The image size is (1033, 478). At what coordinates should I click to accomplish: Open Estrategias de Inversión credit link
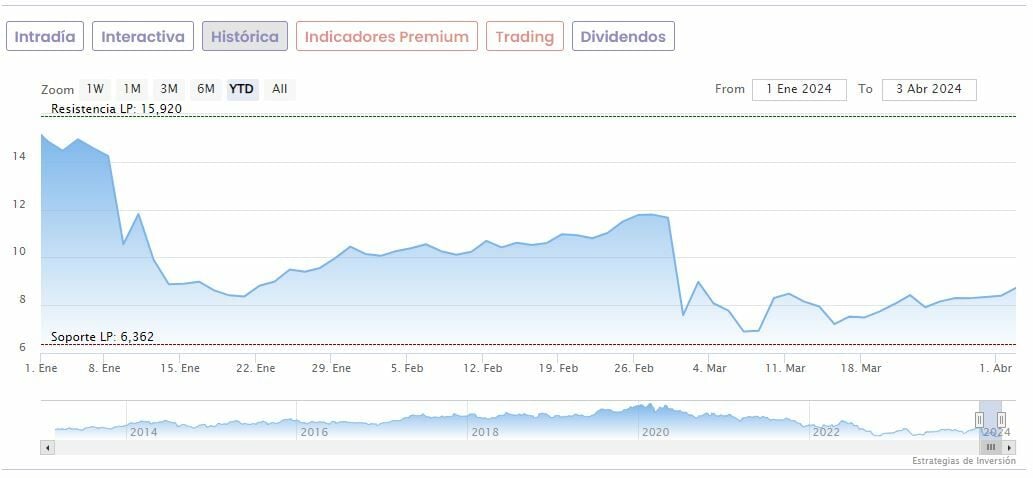click(x=963, y=461)
